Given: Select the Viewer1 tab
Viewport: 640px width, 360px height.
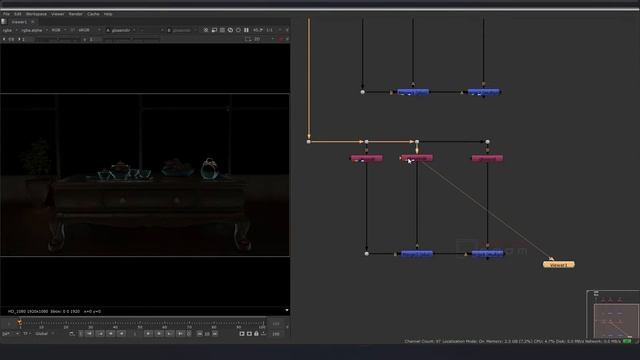Looking at the screenshot, I should click(19, 22).
